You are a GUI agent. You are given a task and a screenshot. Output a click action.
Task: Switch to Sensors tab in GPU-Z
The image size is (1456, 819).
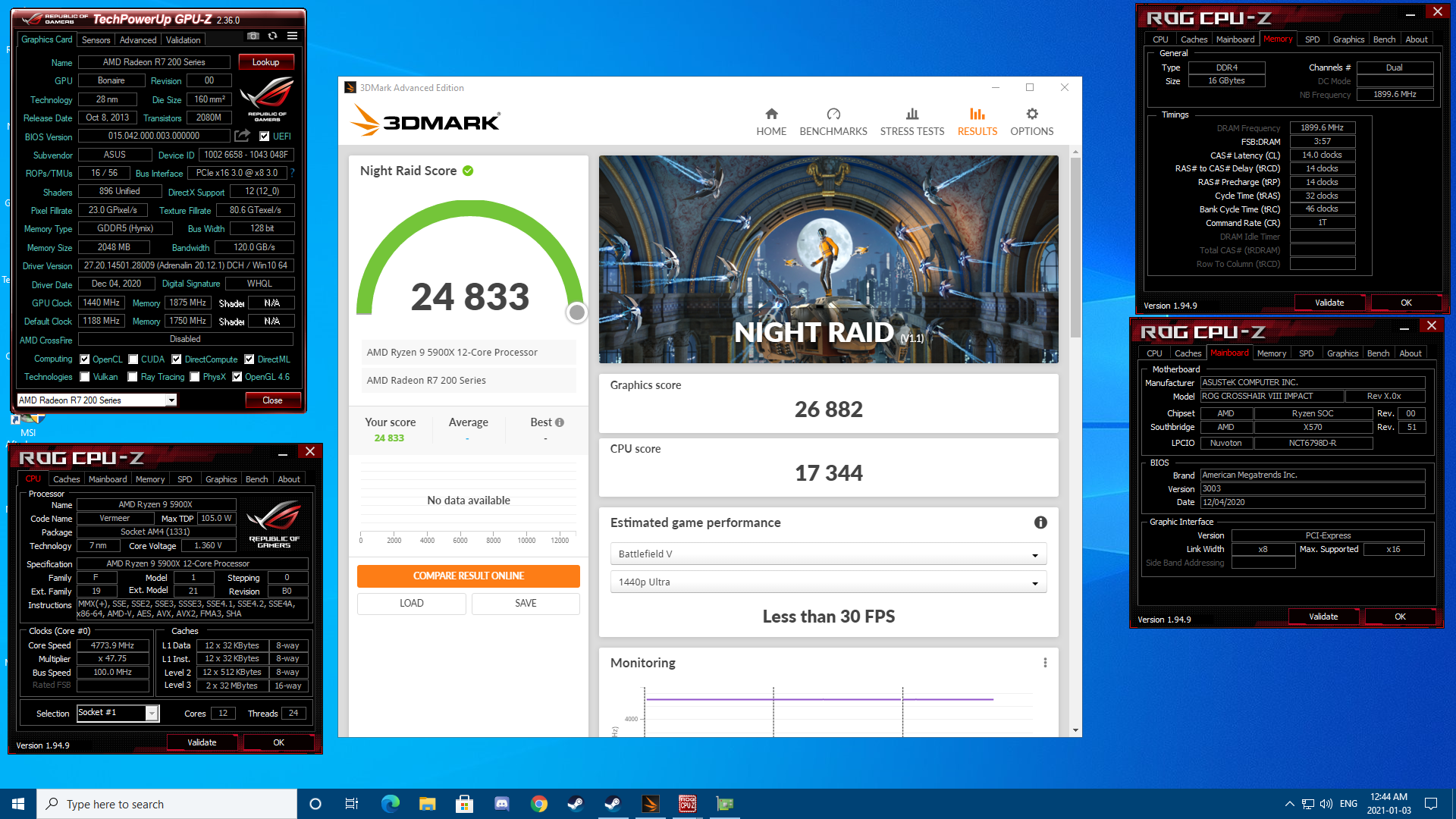(x=96, y=40)
